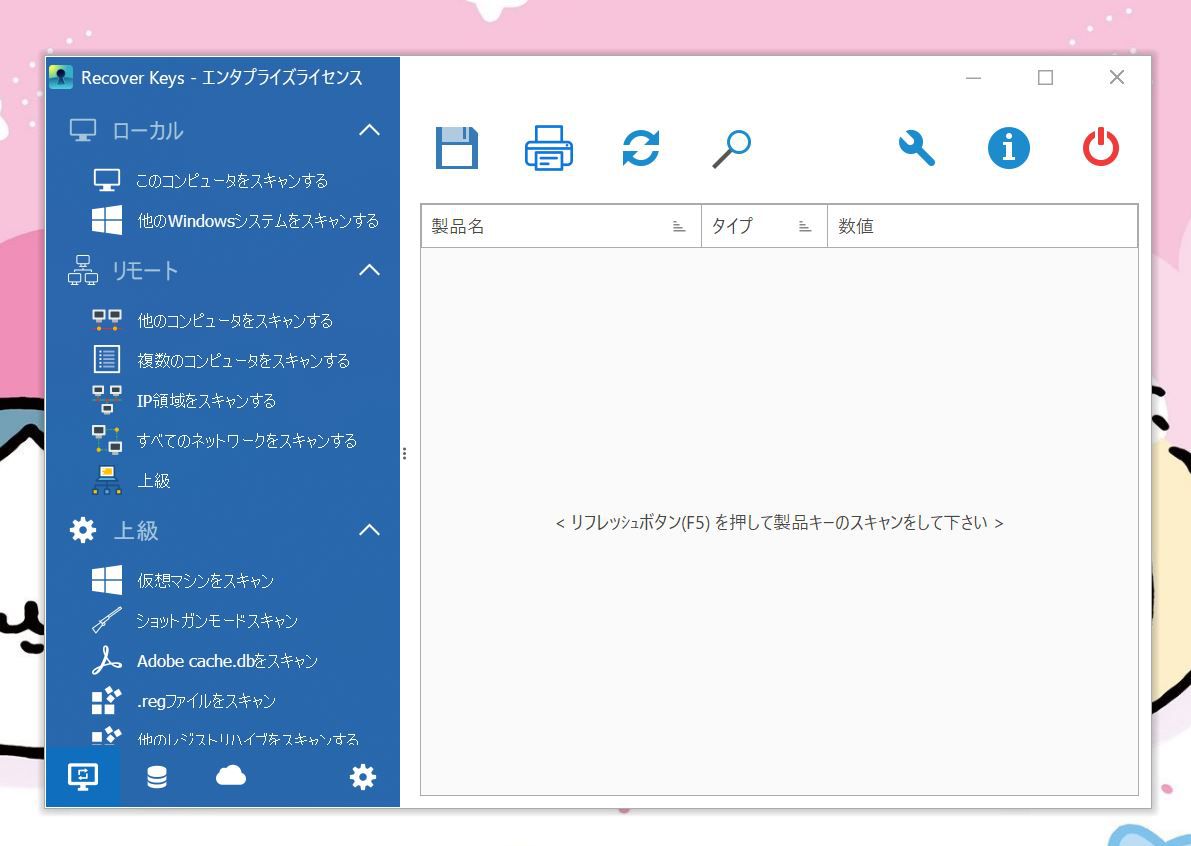Click the リフレッシュボタン(F5) hint text
1191x846 pixels.
[779, 522]
